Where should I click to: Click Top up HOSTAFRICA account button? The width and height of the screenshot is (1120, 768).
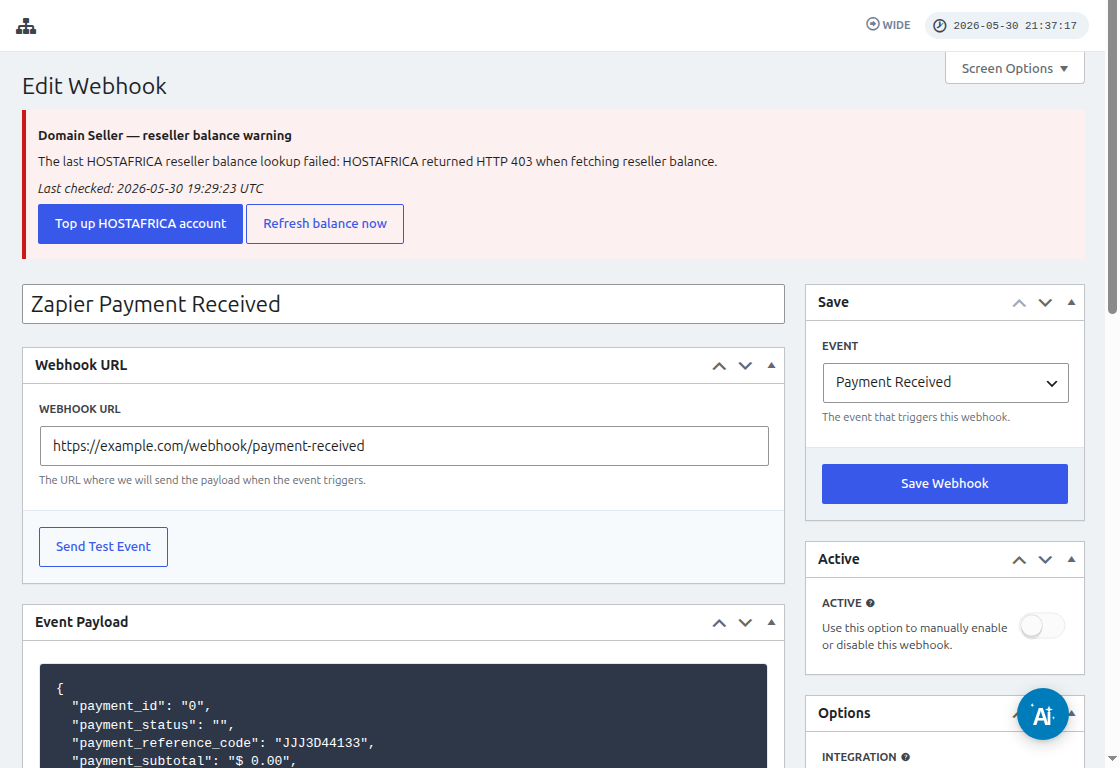(x=140, y=224)
